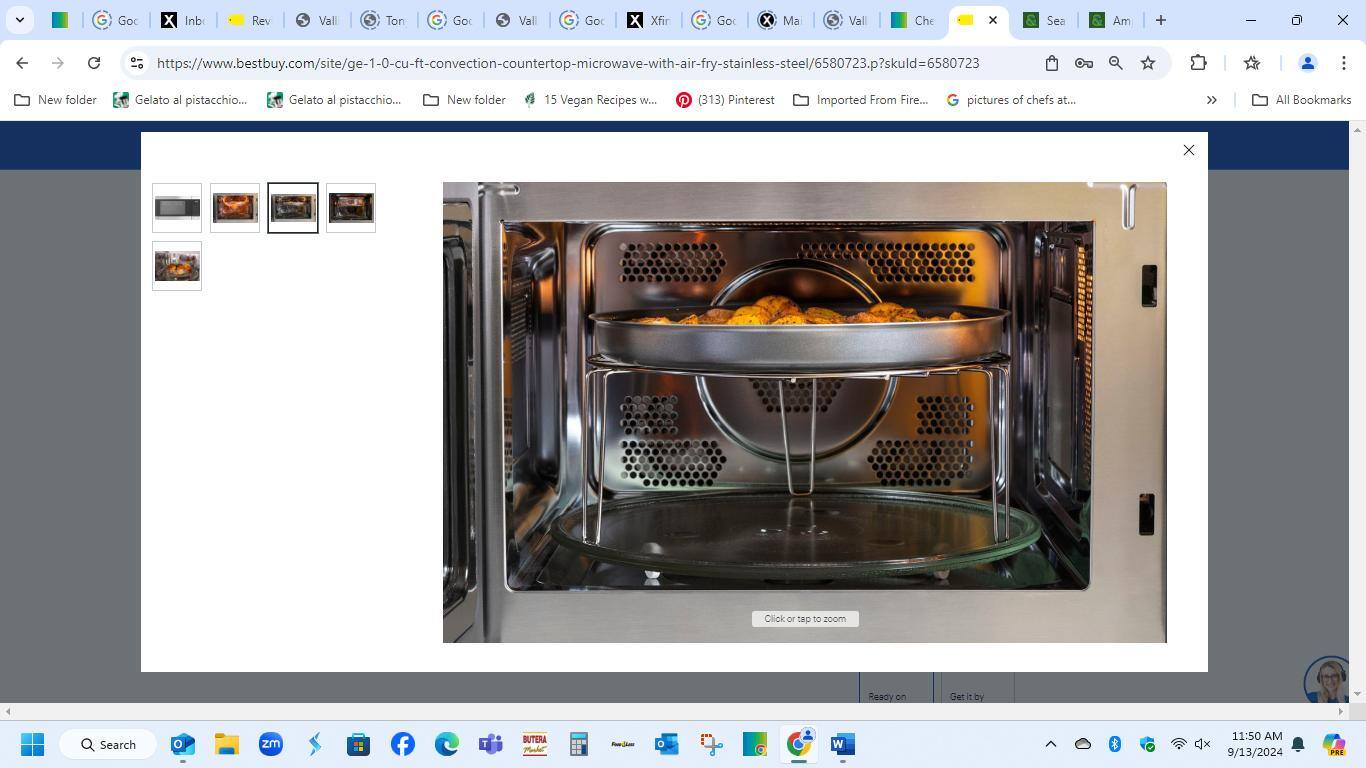This screenshot has height=768, width=1366.
Task: Click the Best Buy URL address field
Action: [x=567, y=63]
